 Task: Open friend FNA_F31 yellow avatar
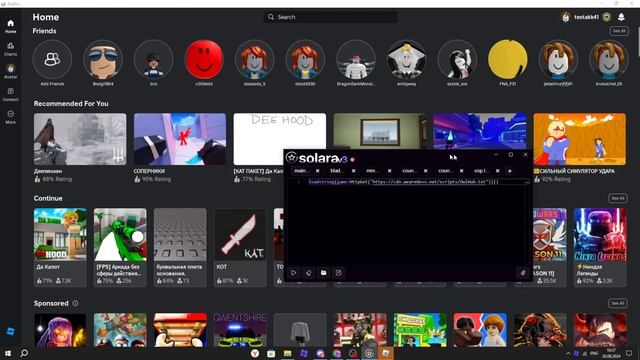coord(508,60)
